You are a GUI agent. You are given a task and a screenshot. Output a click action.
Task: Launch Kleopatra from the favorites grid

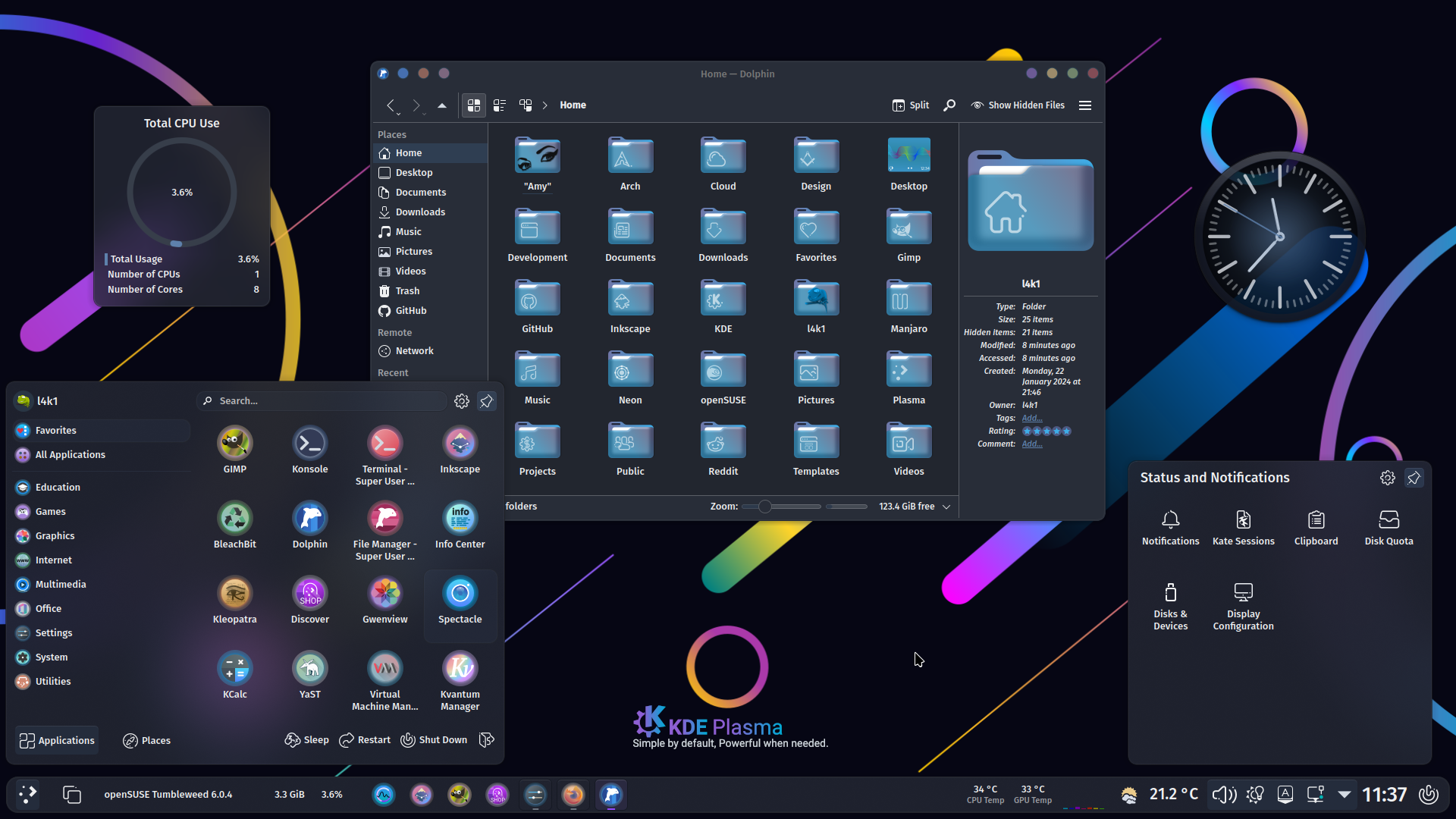(234, 601)
